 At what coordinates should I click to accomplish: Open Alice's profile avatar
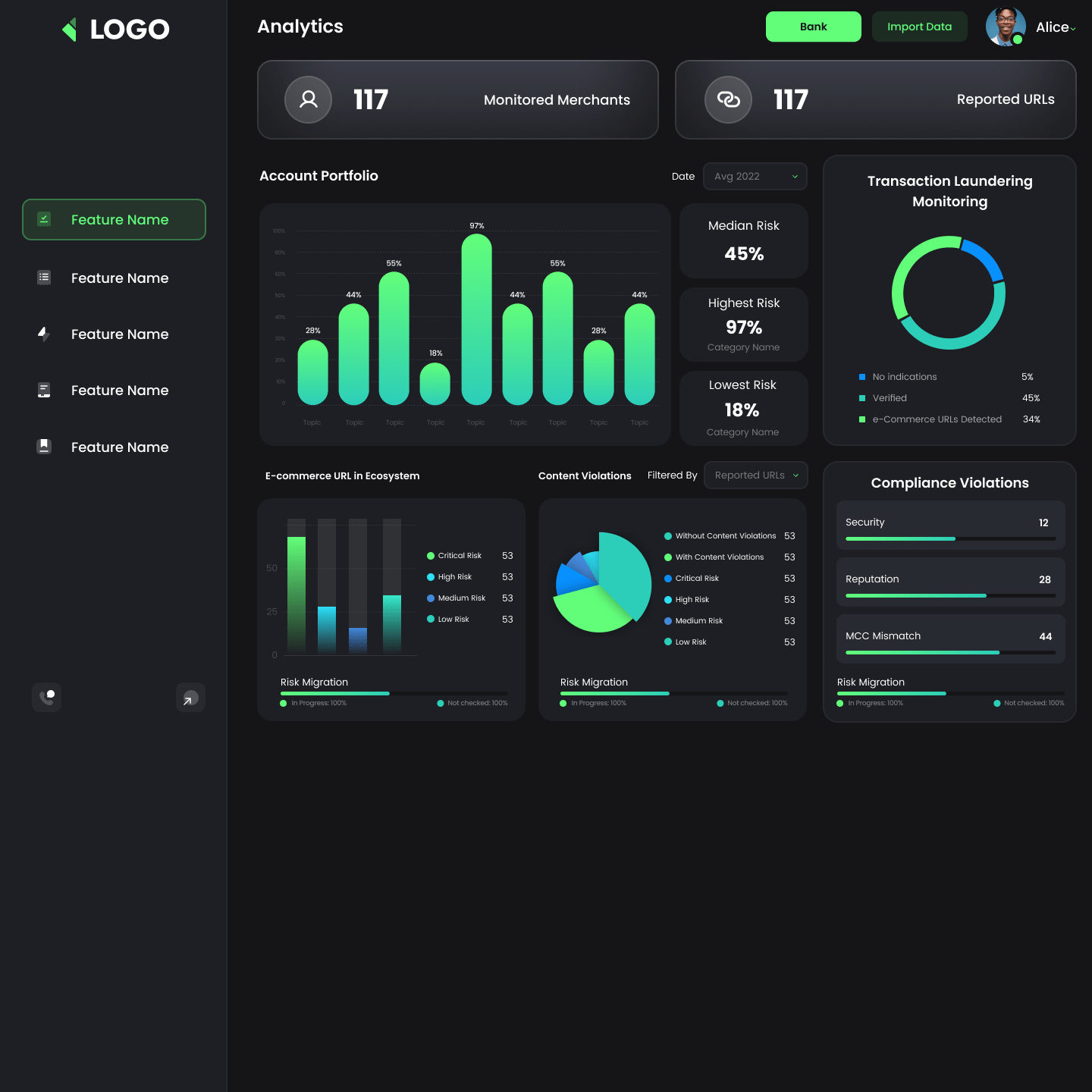click(1006, 27)
